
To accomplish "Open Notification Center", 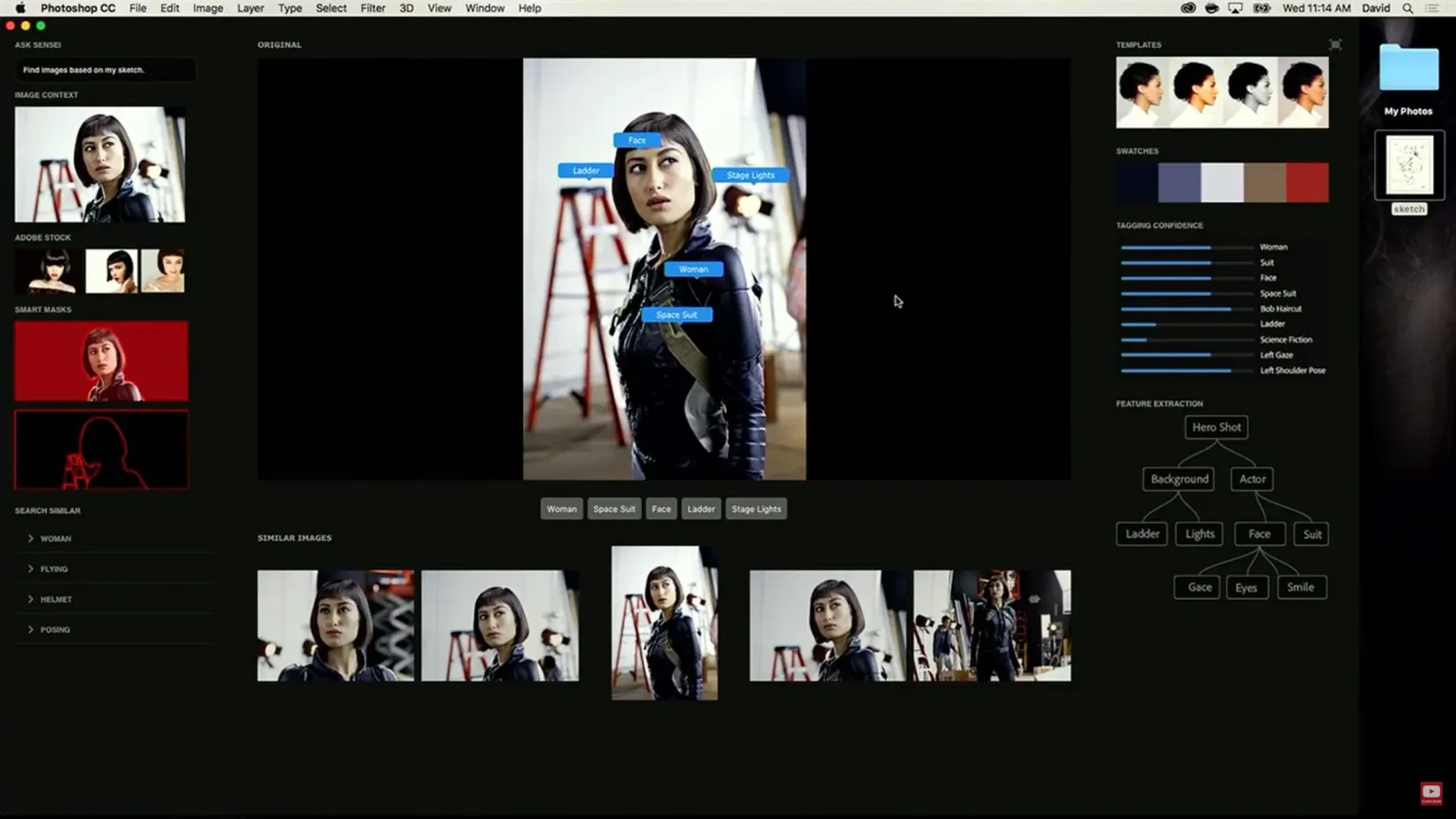I will point(1433,7).
